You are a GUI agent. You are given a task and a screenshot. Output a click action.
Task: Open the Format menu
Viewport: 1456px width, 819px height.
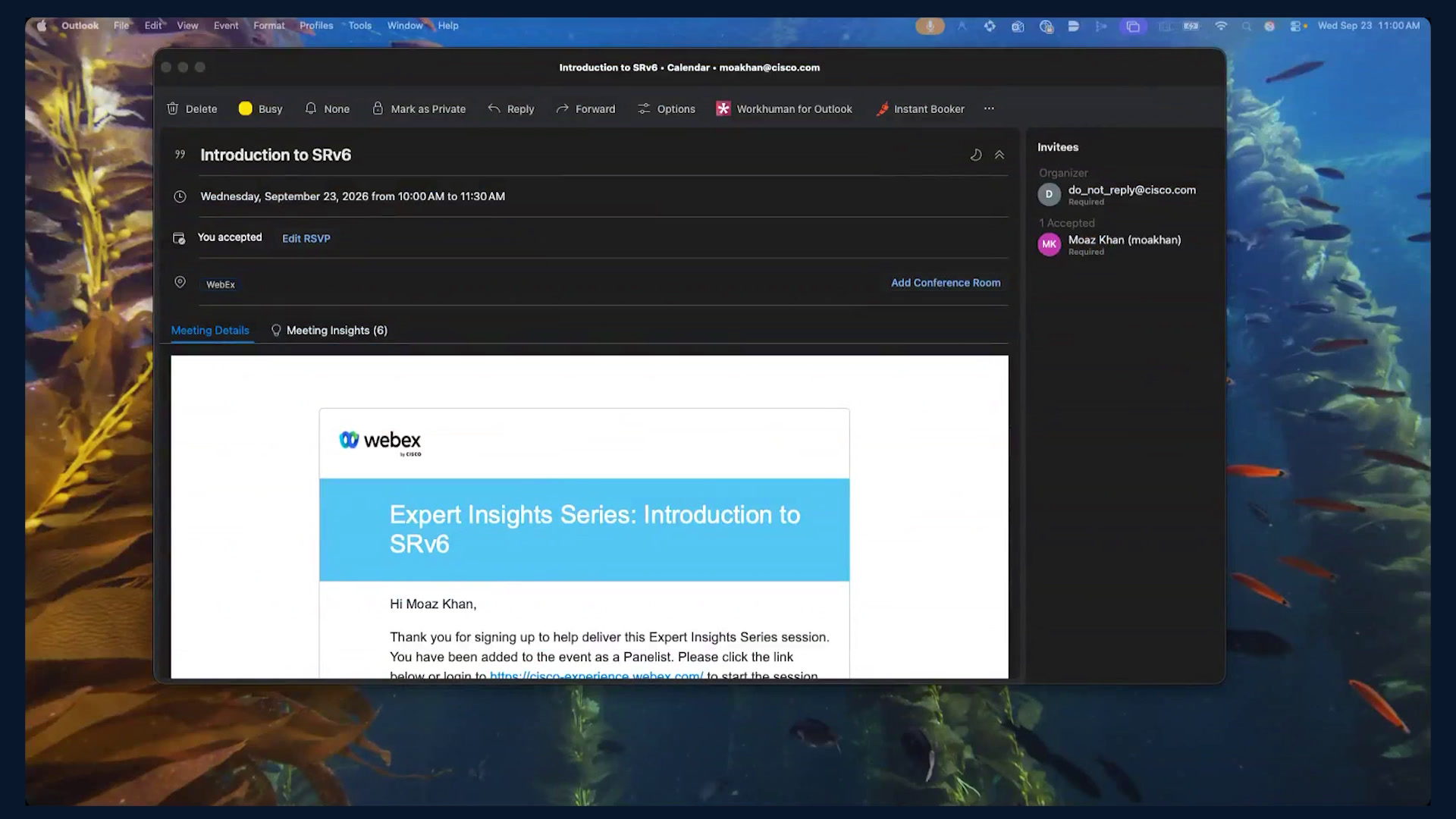tap(269, 25)
